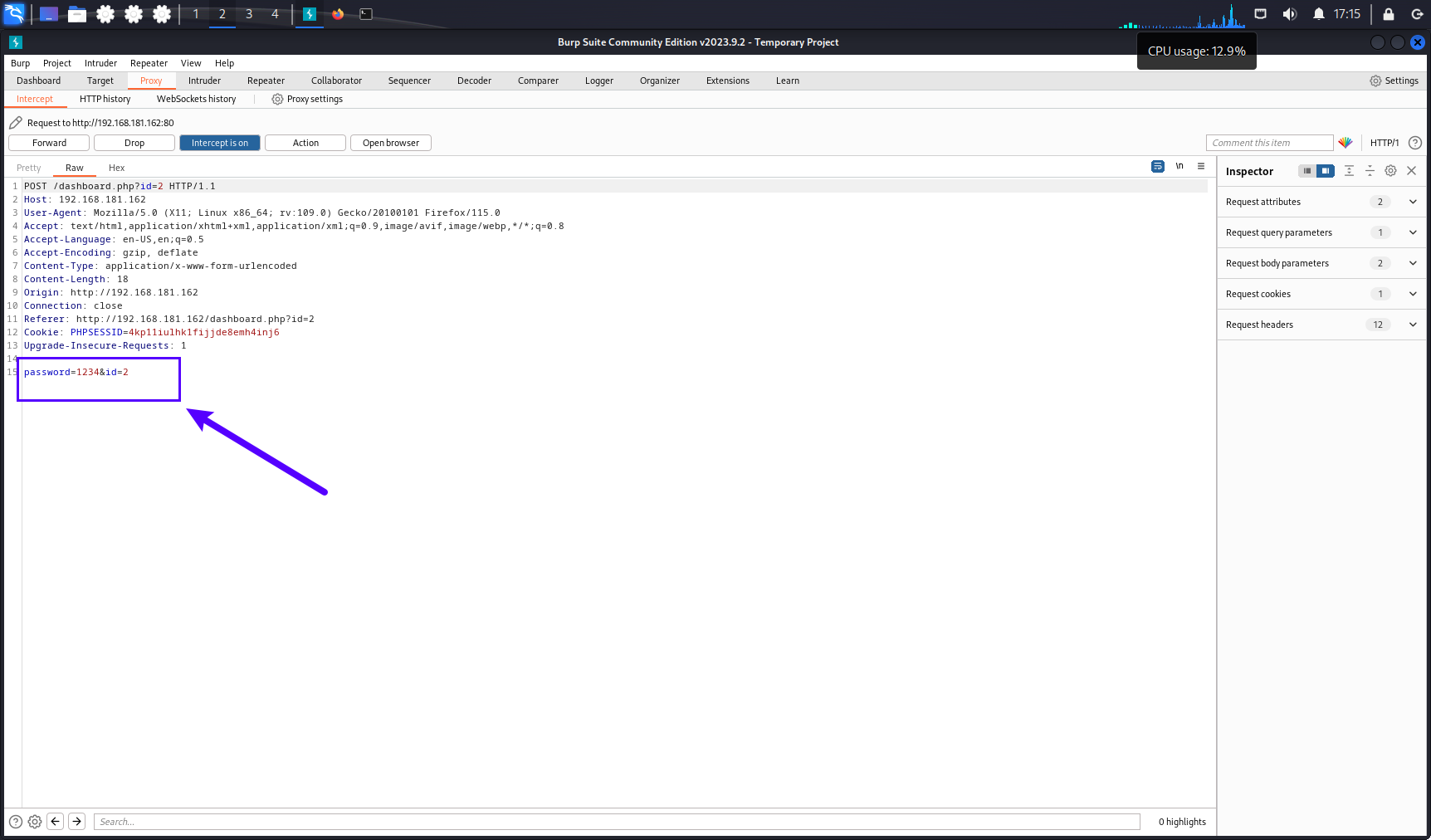
Task: Click the pencil edit target icon
Action: coord(15,123)
